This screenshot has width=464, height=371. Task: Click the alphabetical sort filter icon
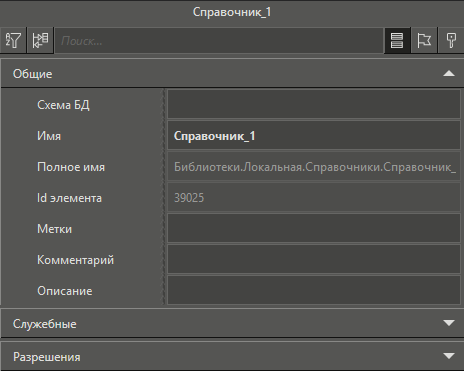coord(13,40)
